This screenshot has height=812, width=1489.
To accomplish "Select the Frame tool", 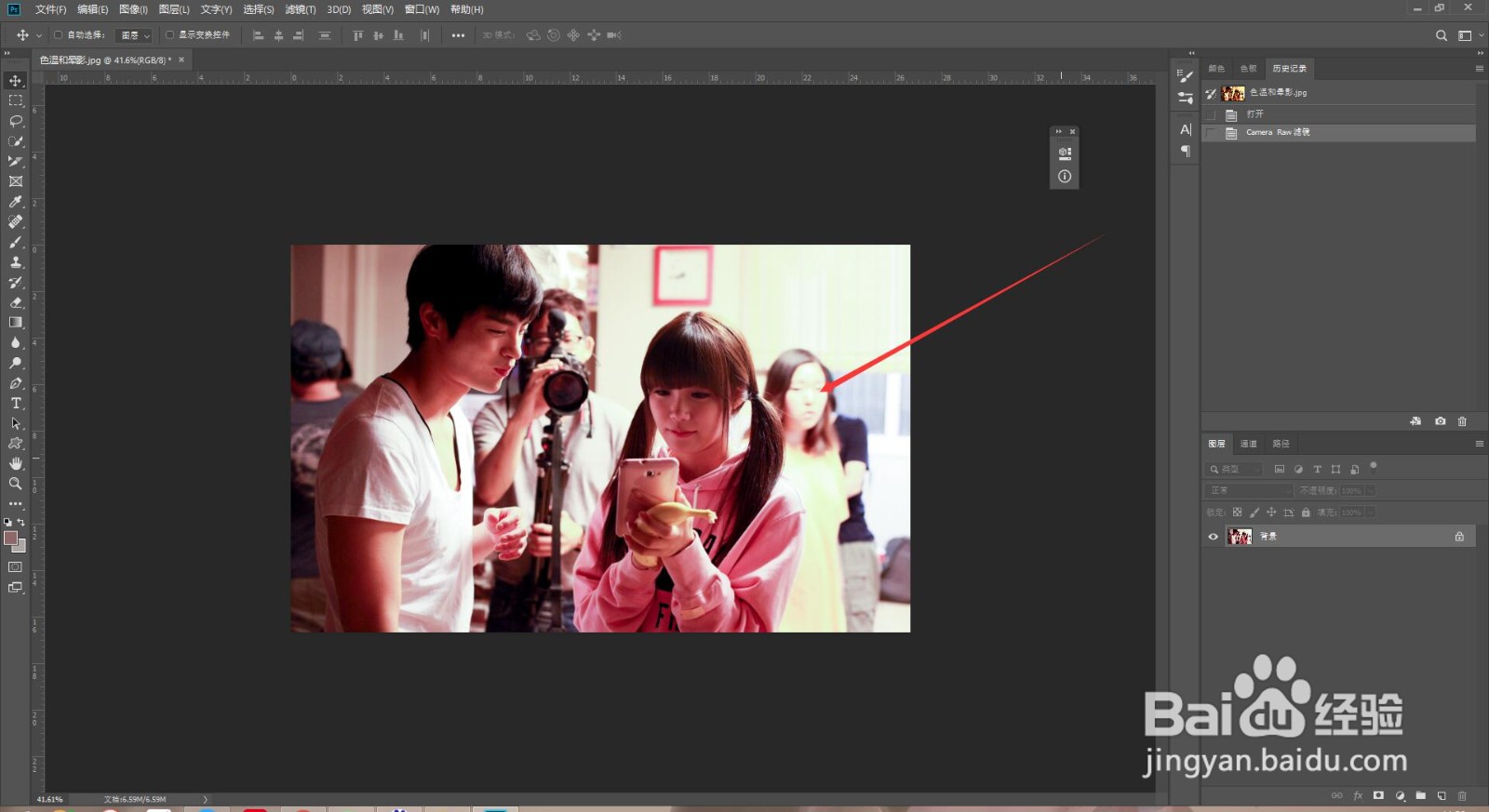I will pyautogui.click(x=16, y=181).
